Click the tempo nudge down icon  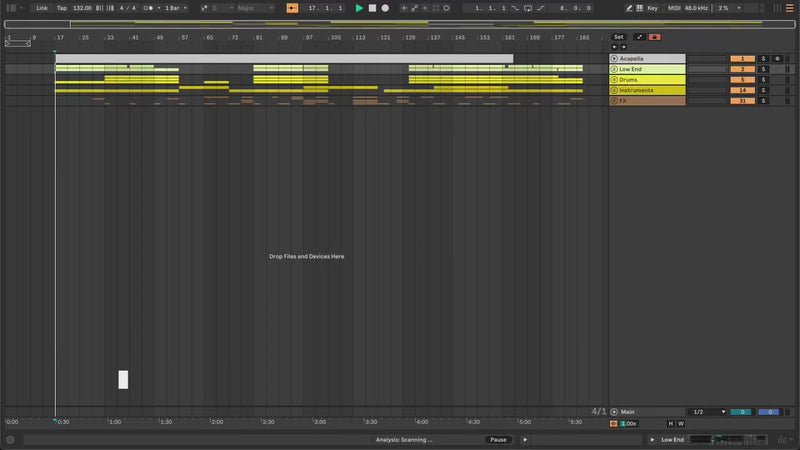tap(99, 8)
